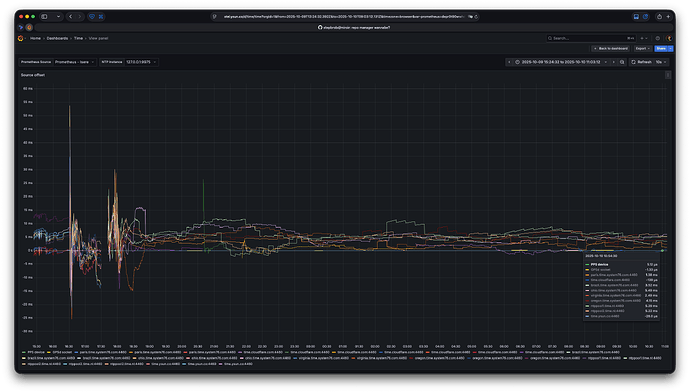
Task: Expand the Share button dropdown arrow
Action: 670,48
